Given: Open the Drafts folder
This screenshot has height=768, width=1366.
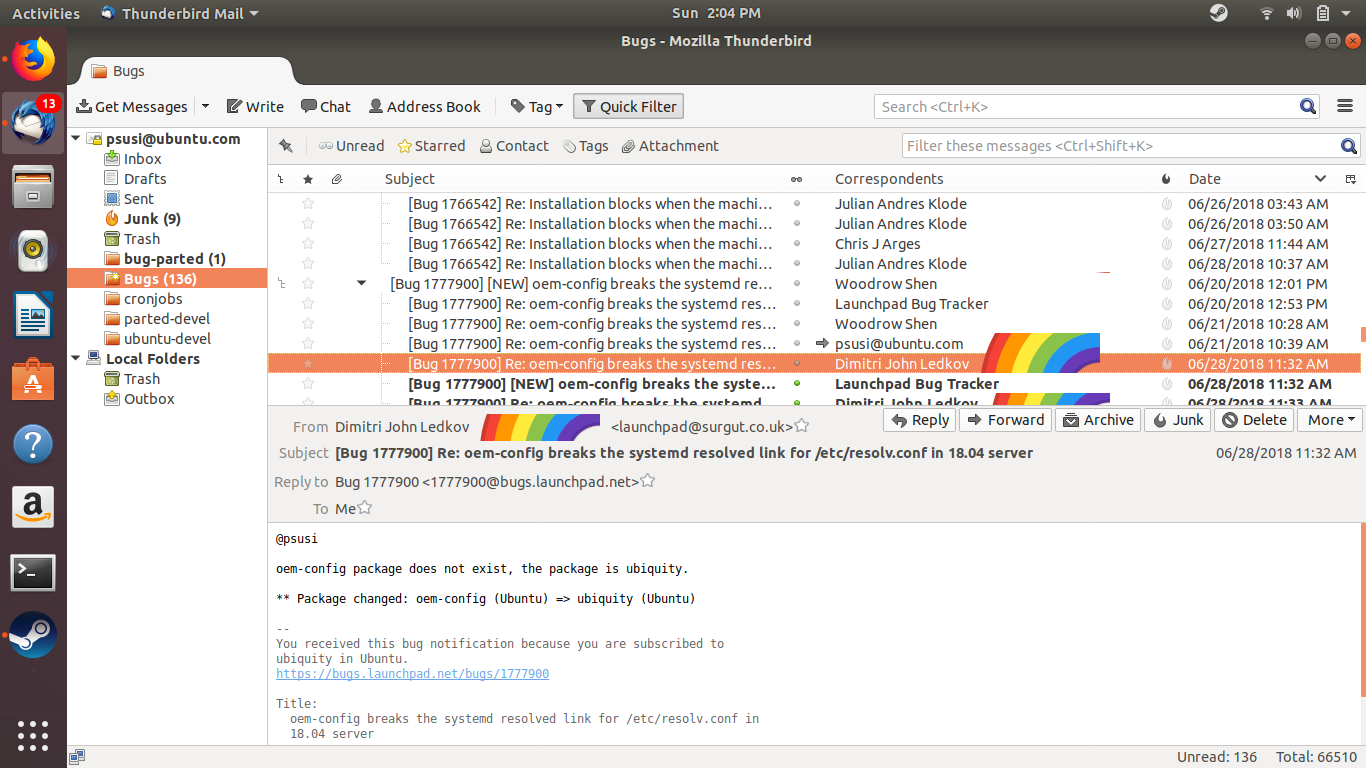Looking at the screenshot, I should (145, 179).
